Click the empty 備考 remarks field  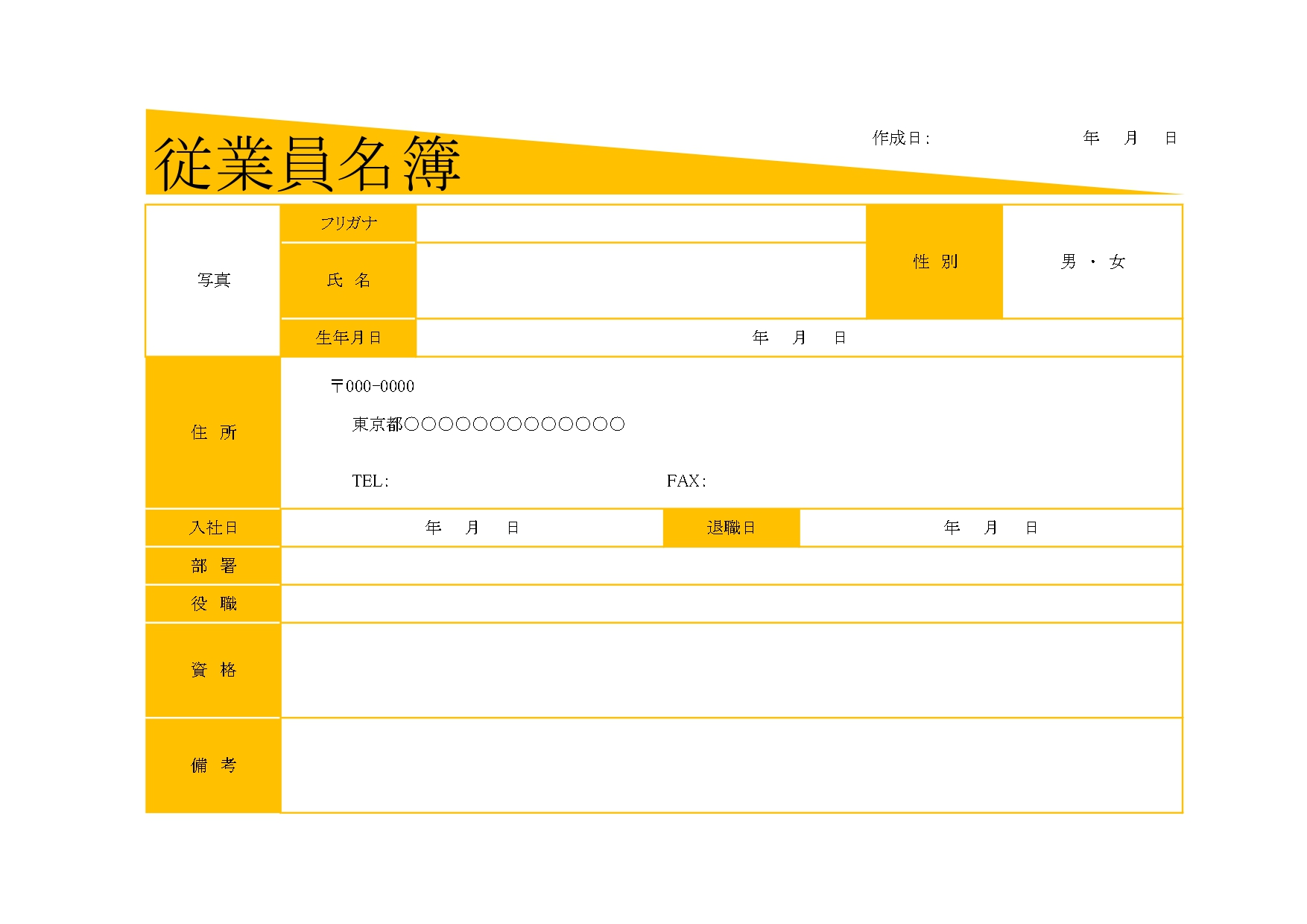(x=730, y=765)
